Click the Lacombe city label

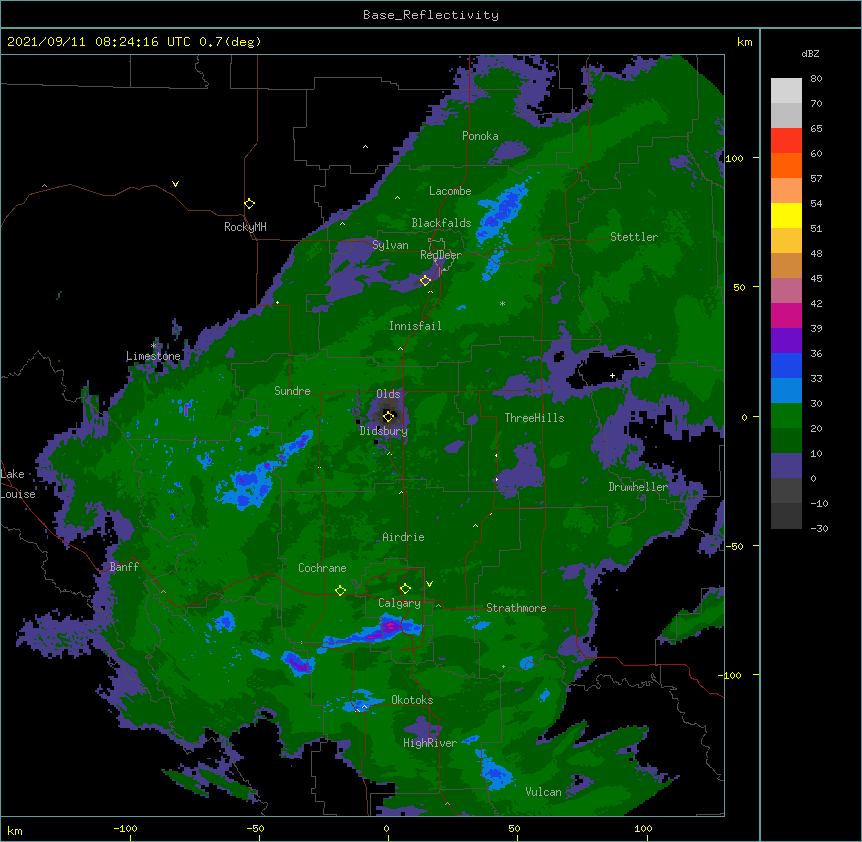tap(450, 191)
